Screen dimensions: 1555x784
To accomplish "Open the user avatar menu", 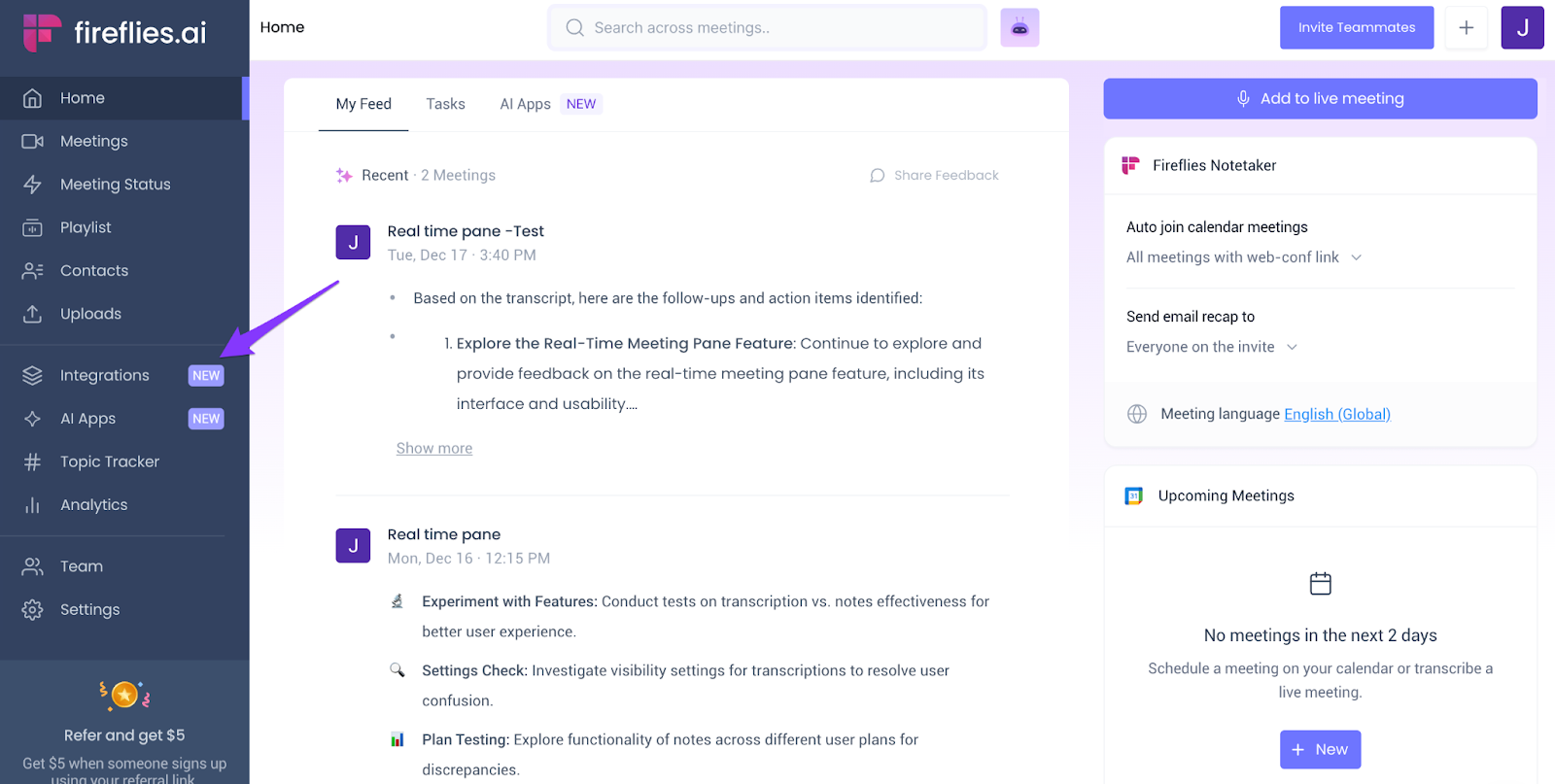I will pos(1522,28).
